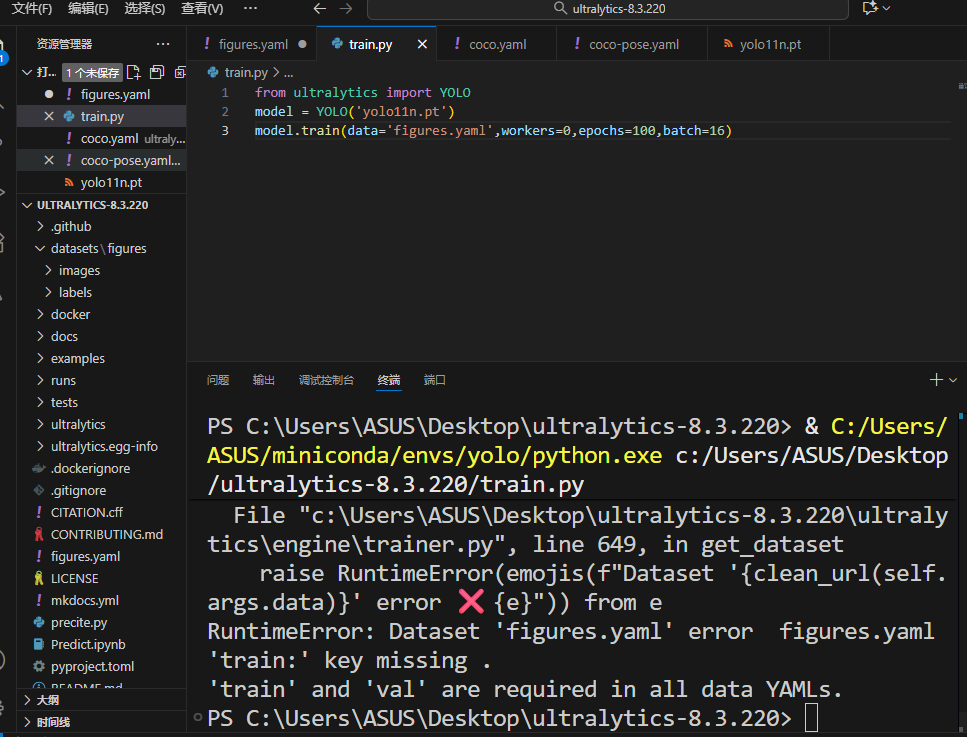Expand the images folder
The image size is (967, 737).
coord(79,271)
